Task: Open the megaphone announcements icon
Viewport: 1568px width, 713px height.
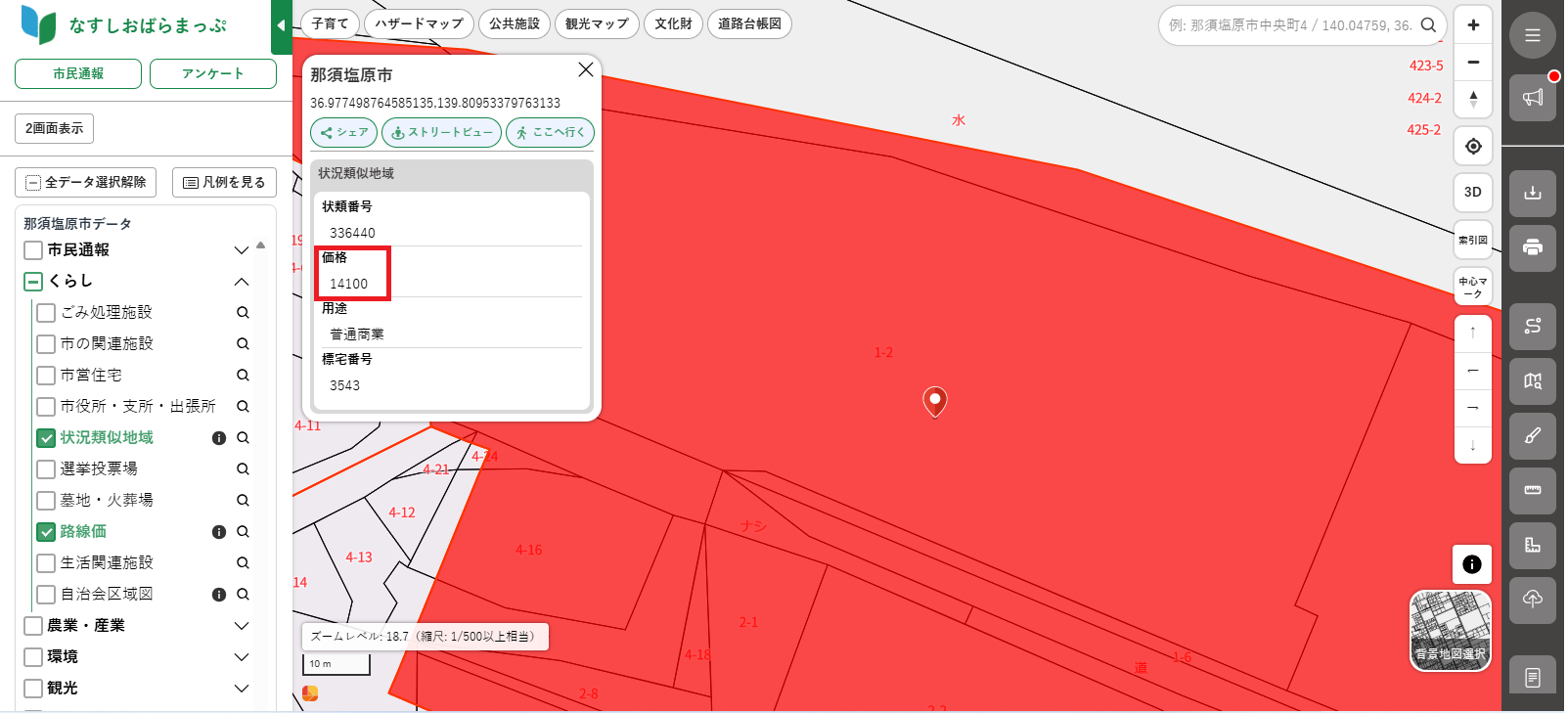Action: (x=1532, y=98)
